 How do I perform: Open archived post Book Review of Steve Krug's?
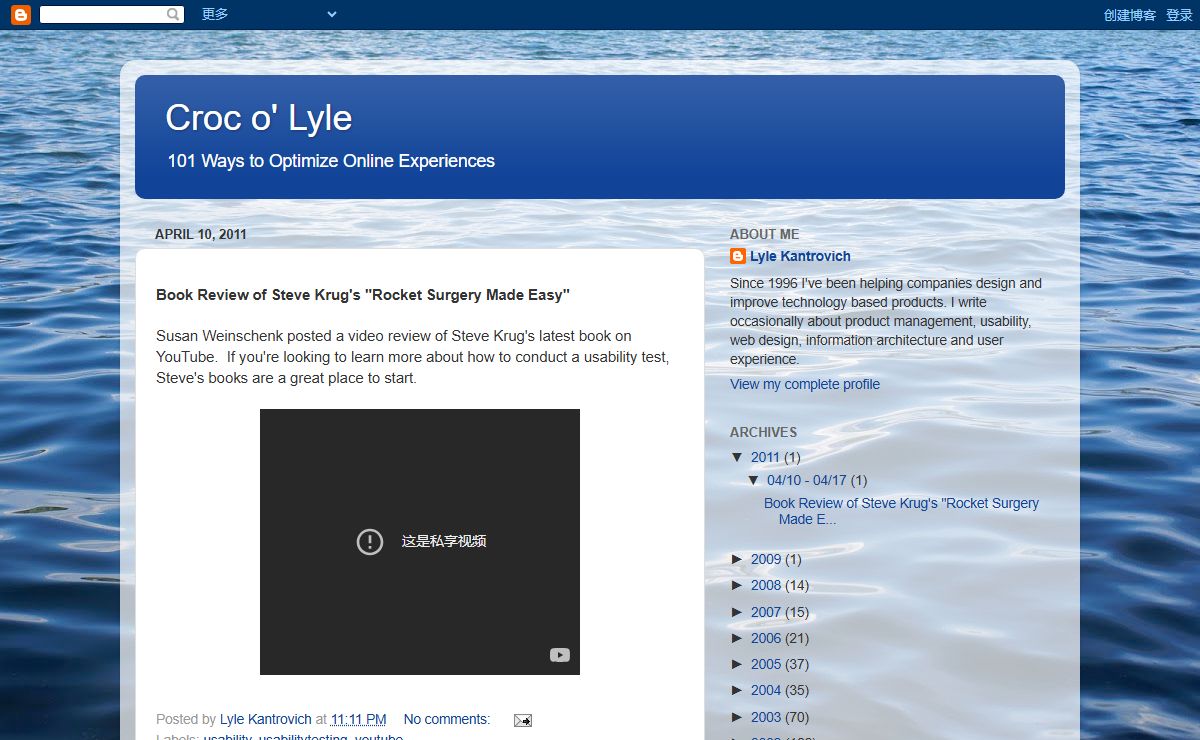pyautogui.click(x=901, y=511)
